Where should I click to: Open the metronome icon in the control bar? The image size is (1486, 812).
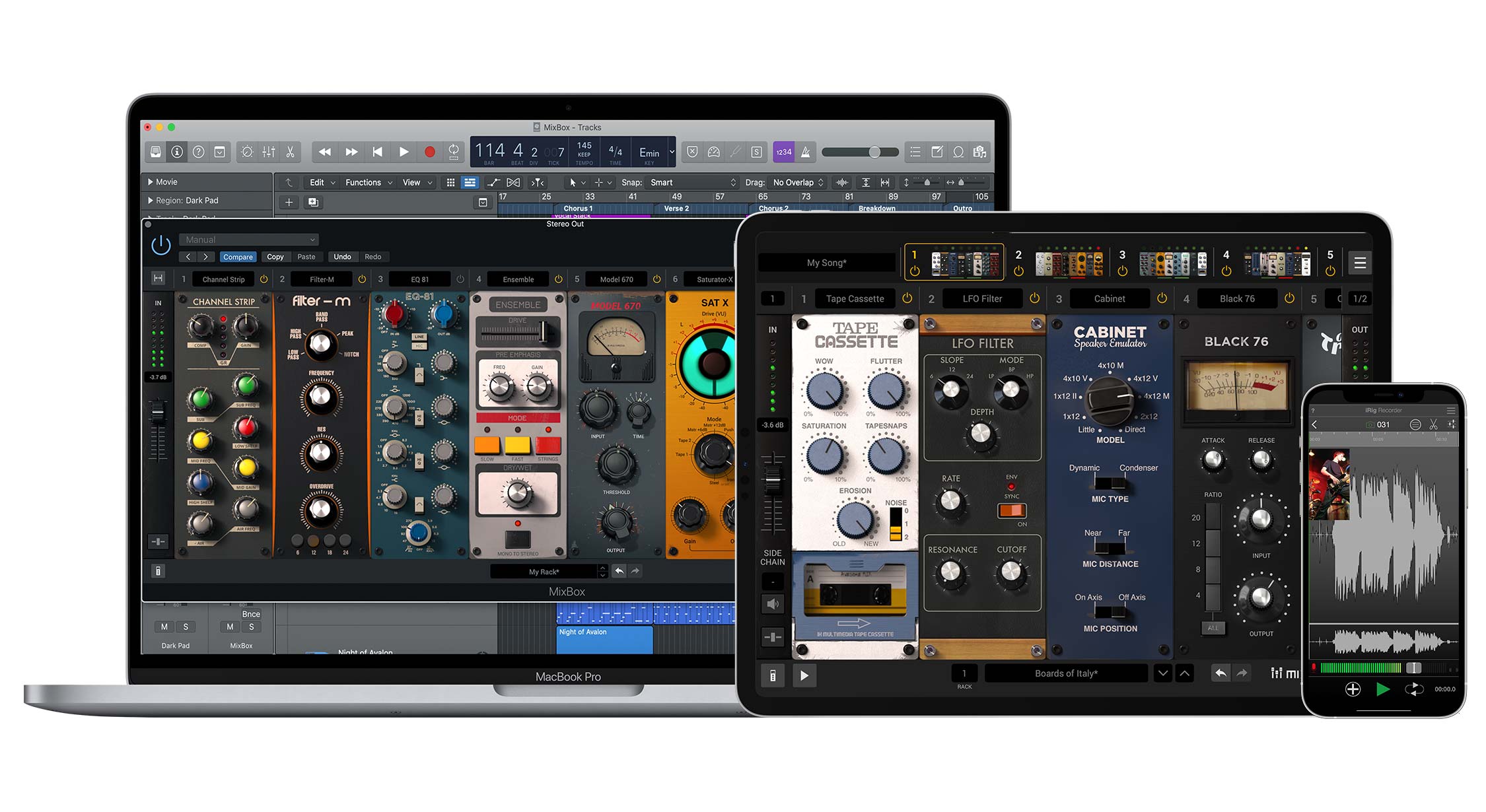tap(806, 152)
